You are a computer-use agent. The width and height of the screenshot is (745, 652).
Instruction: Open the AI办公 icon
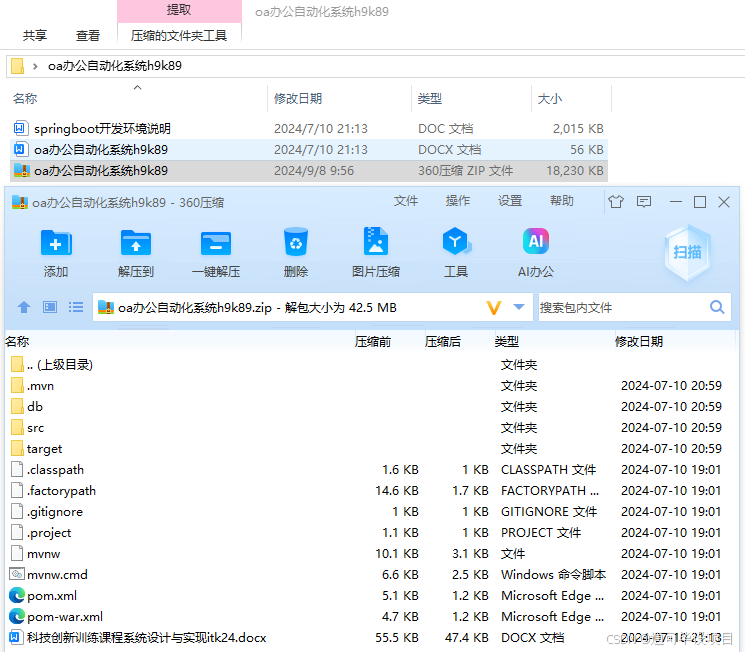point(536,241)
